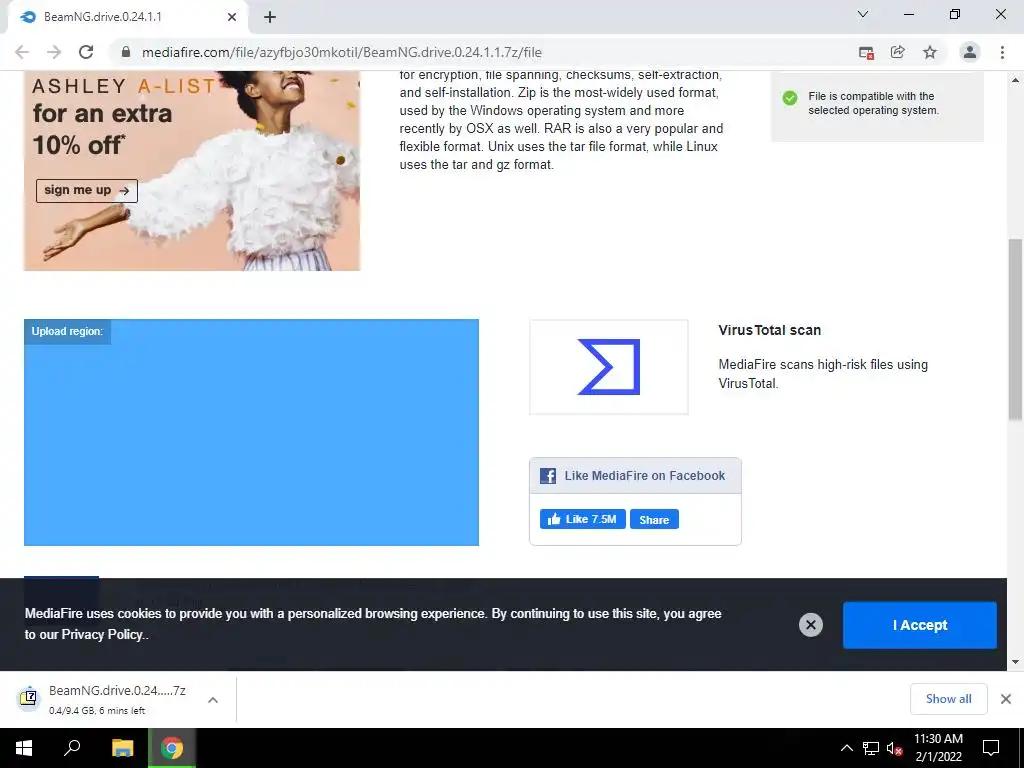Screen dimensions: 1024x768
Task: Open the Chrome profile avatar
Action: 970,52
